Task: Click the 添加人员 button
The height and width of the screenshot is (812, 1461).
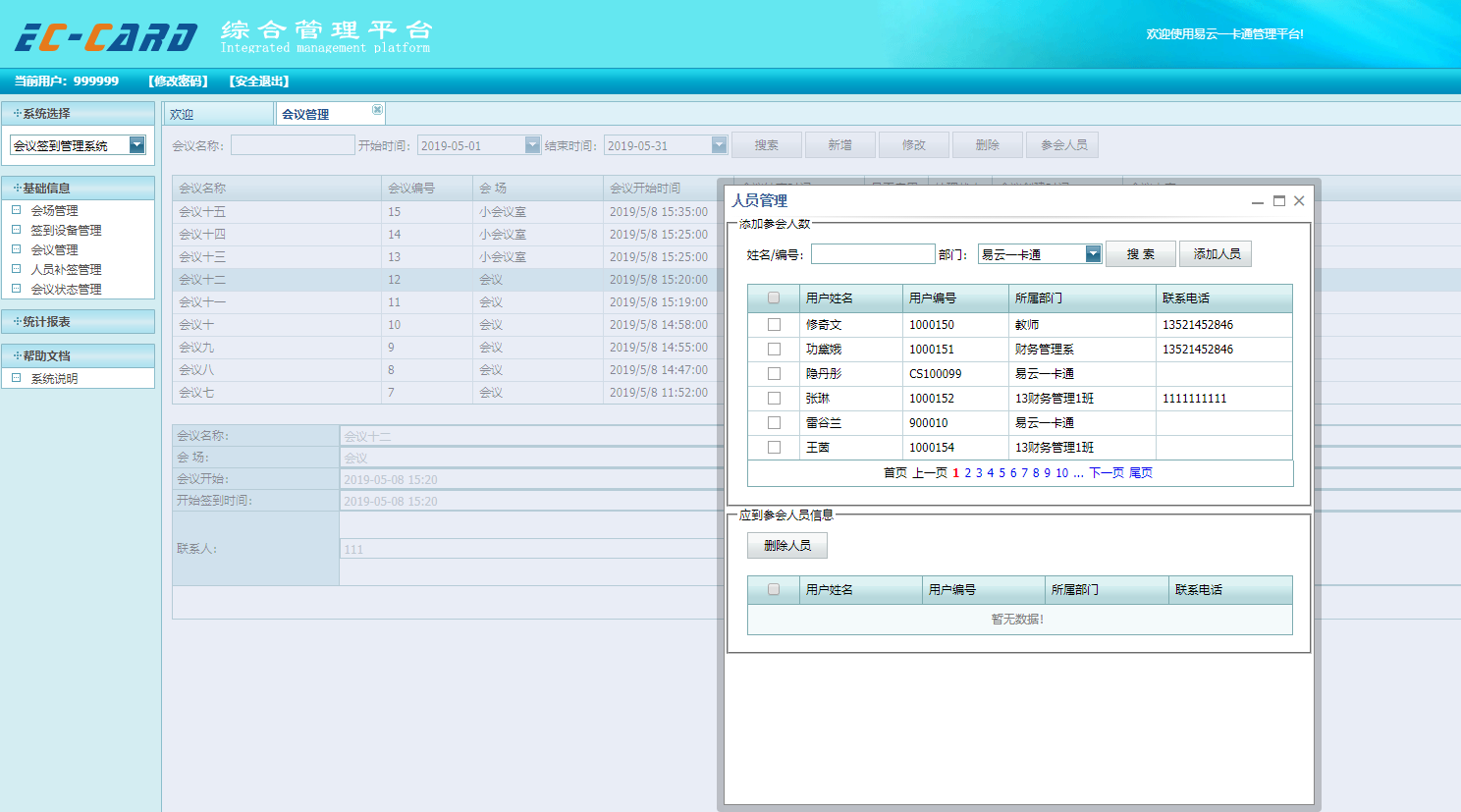Action: pos(1217,254)
